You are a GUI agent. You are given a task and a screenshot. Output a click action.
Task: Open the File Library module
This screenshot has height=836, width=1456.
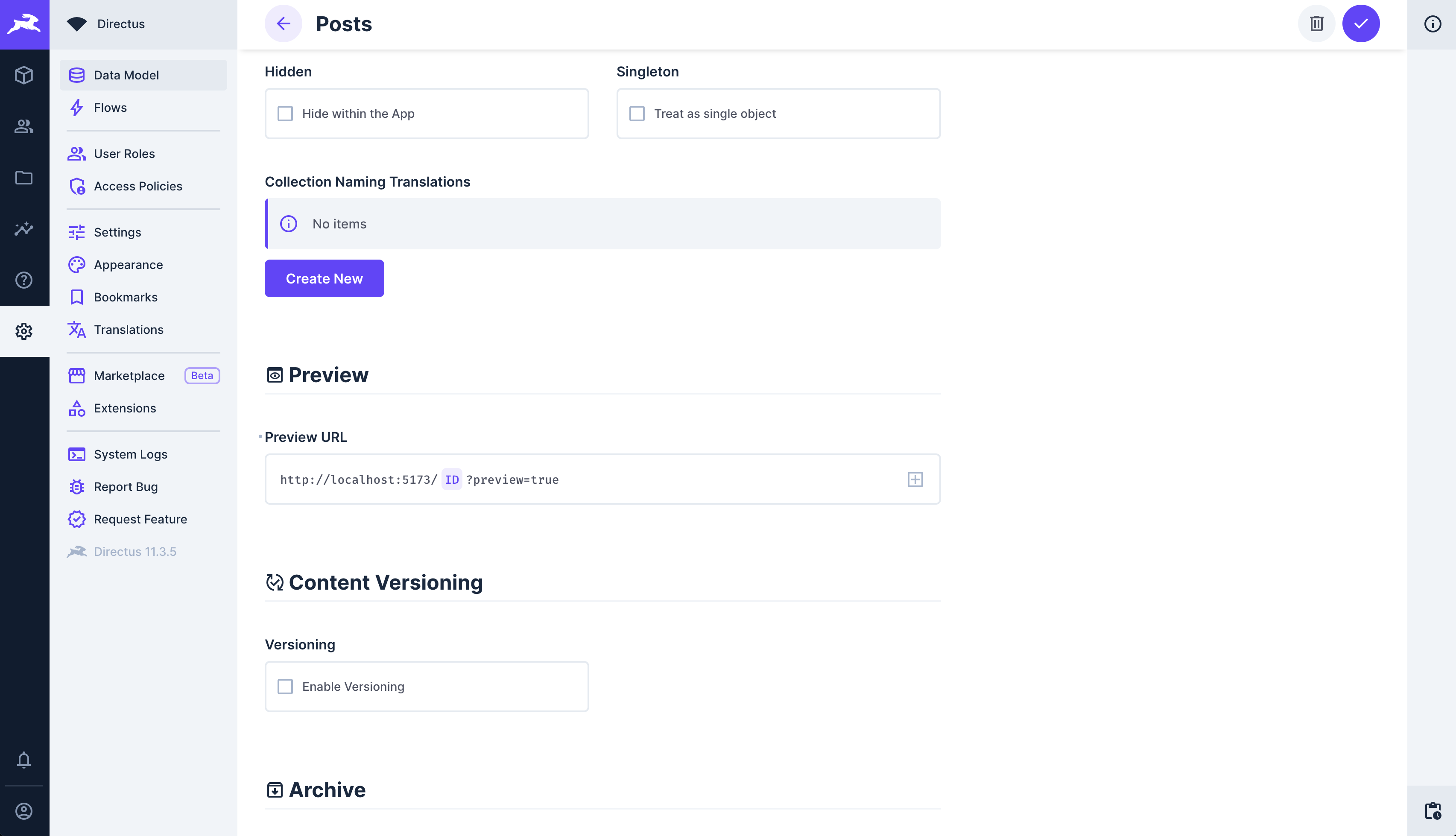pos(24,178)
